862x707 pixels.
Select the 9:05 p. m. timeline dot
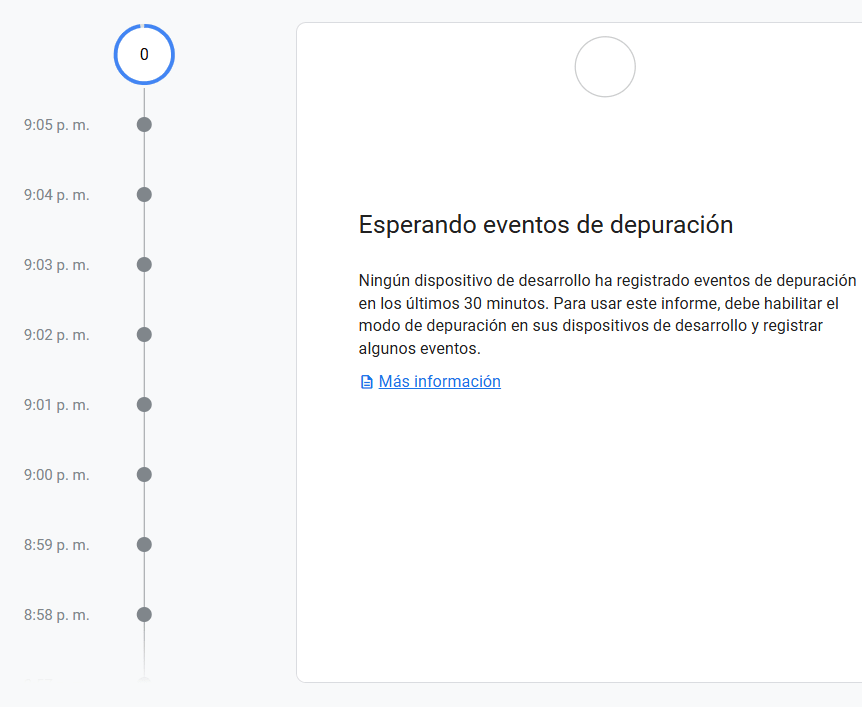(144, 125)
